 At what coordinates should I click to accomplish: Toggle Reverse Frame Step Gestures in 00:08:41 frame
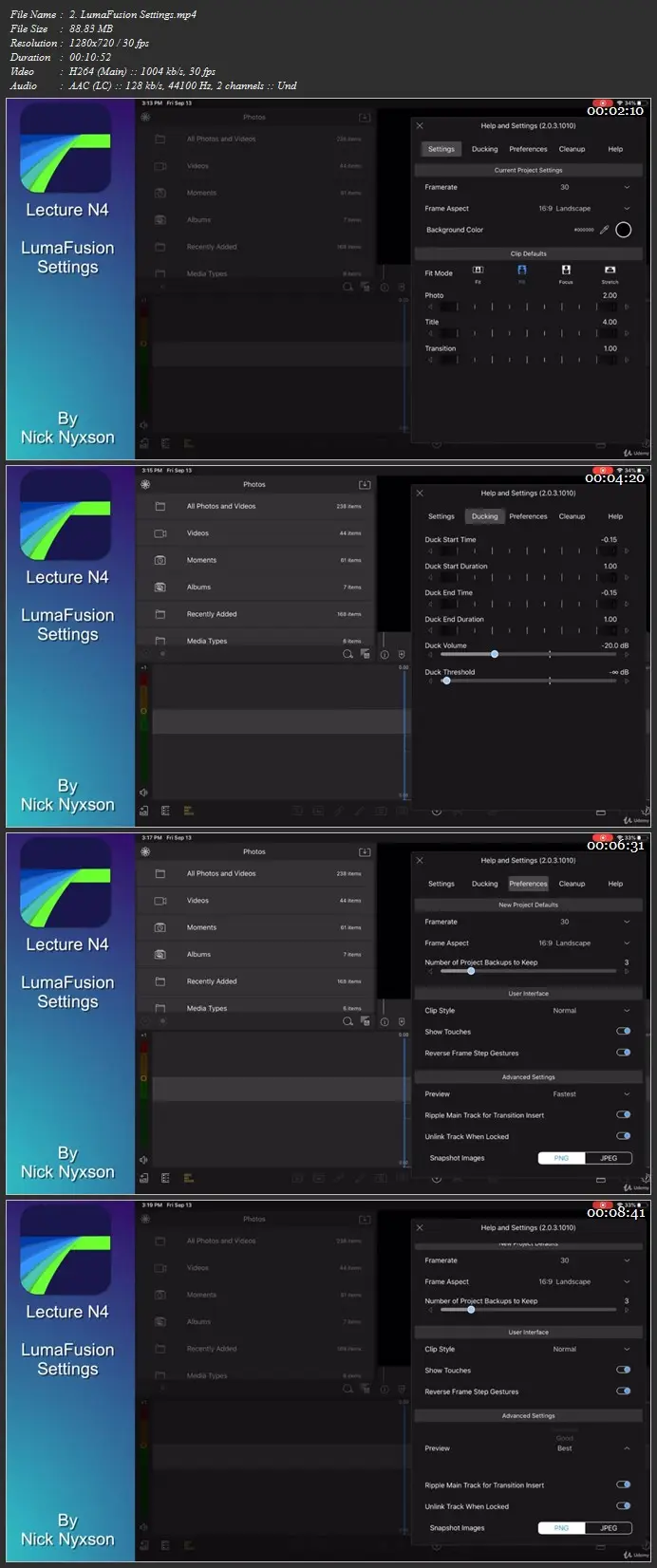(x=624, y=1391)
